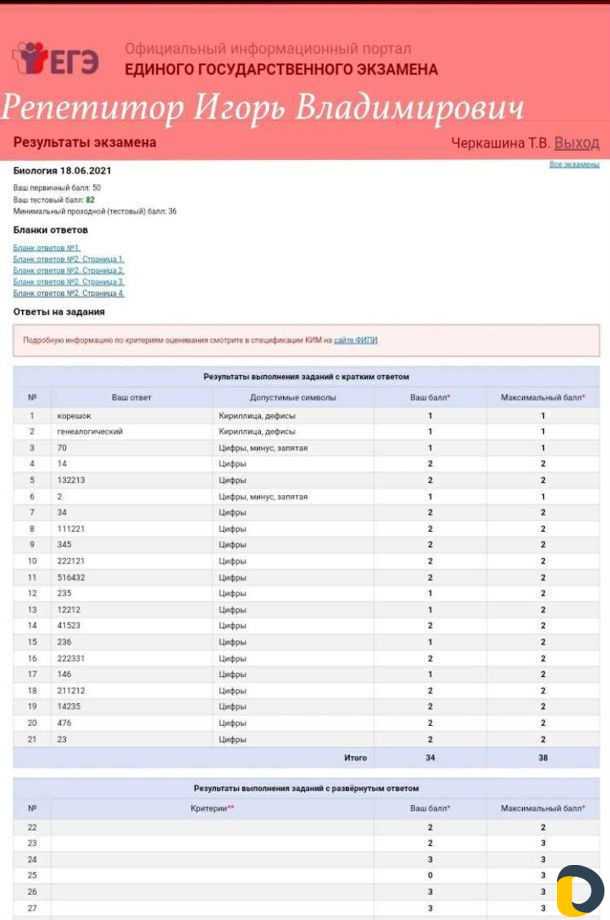Open the Все экзамены link
610x920 pixels.
pyautogui.click(x=574, y=164)
